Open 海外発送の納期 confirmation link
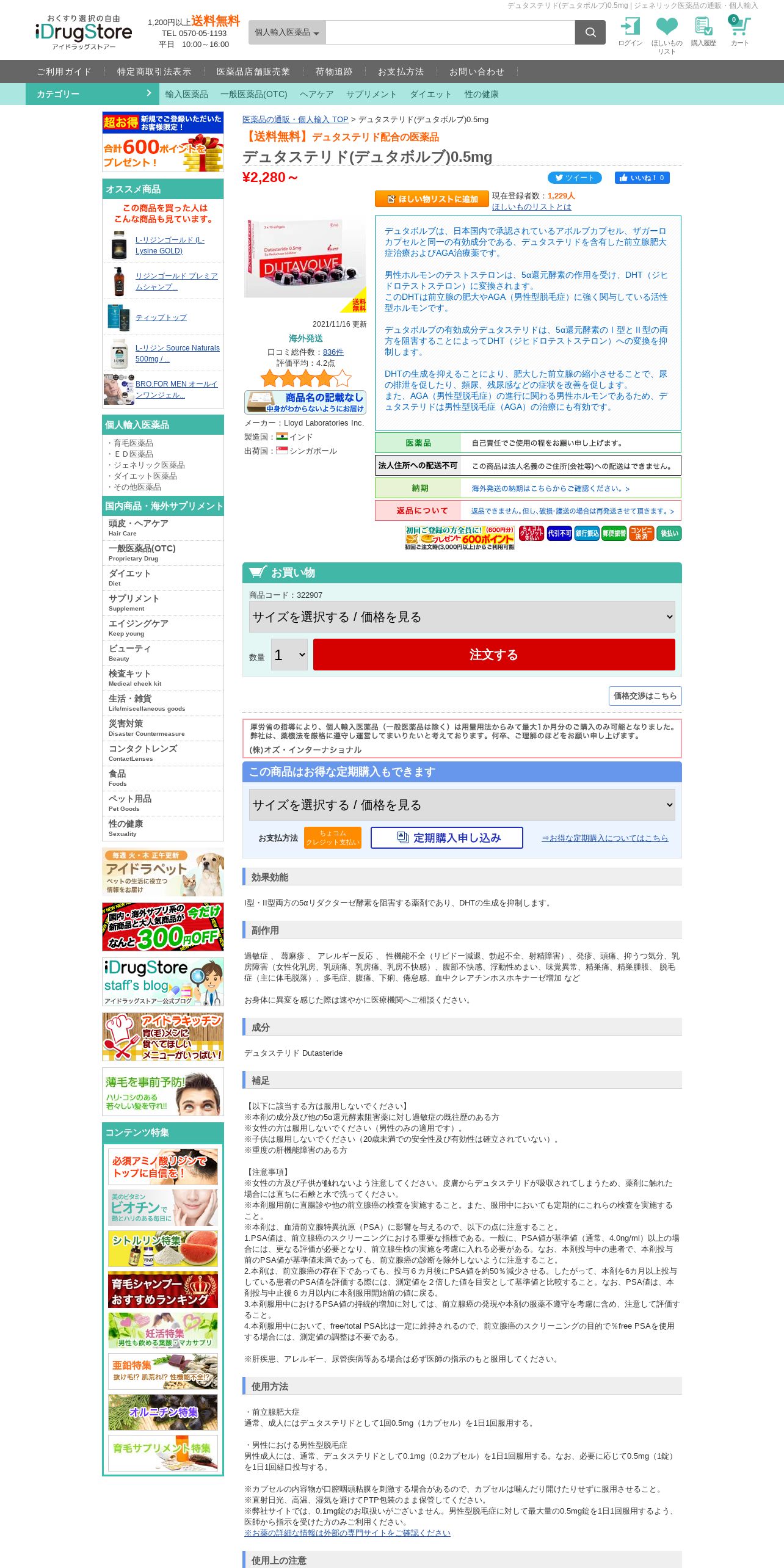This screenshot has height=1568, width=784. pyautogui.click(x=550, y=488)
